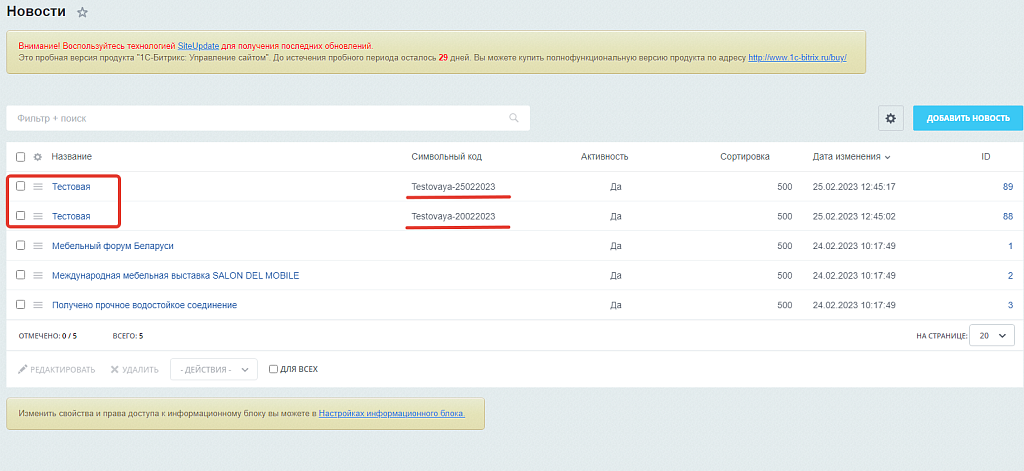Enable the Для всех checkbox

[x=273, y=369]
